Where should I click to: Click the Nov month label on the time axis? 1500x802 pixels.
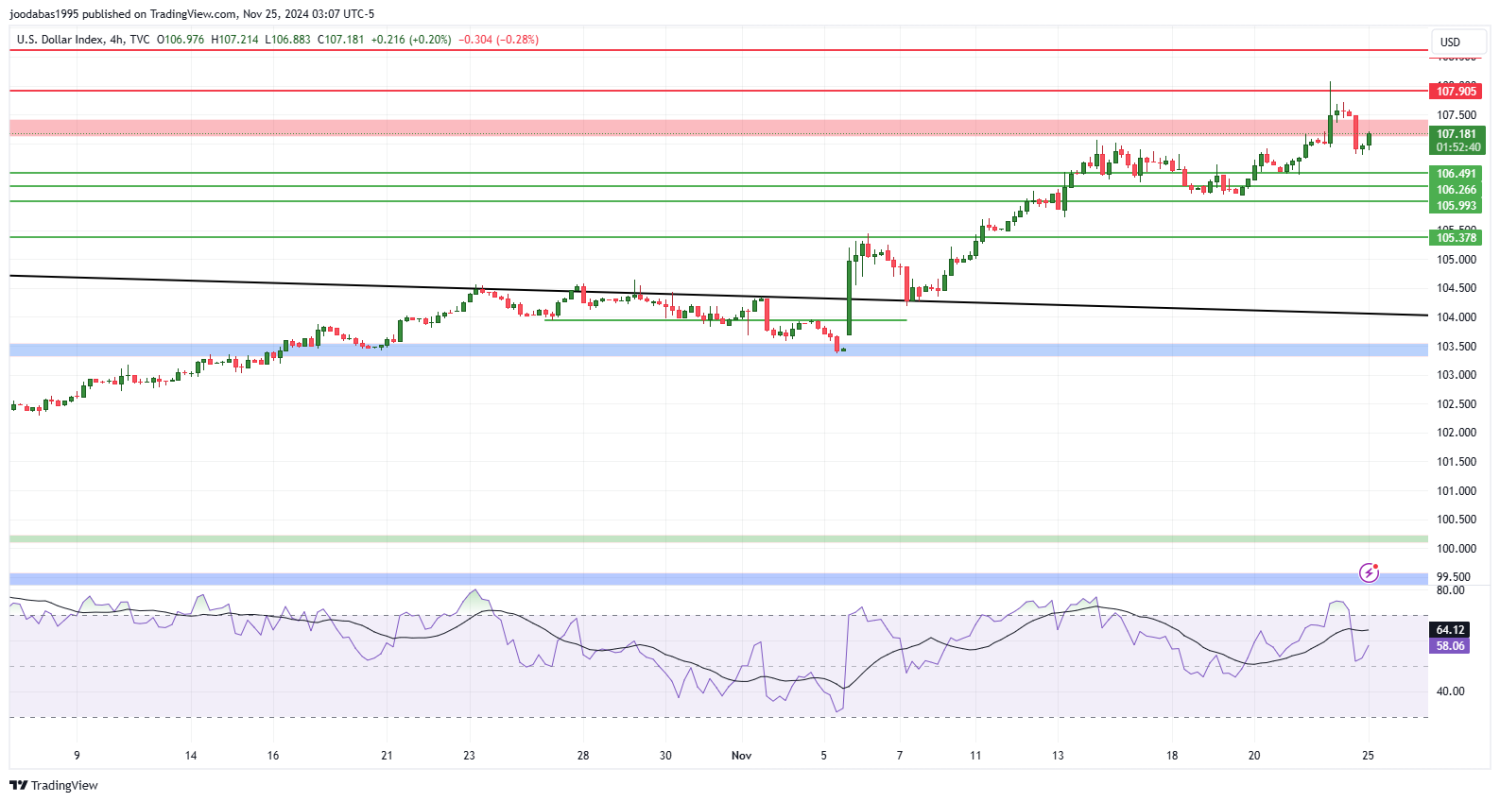(740, 755)
